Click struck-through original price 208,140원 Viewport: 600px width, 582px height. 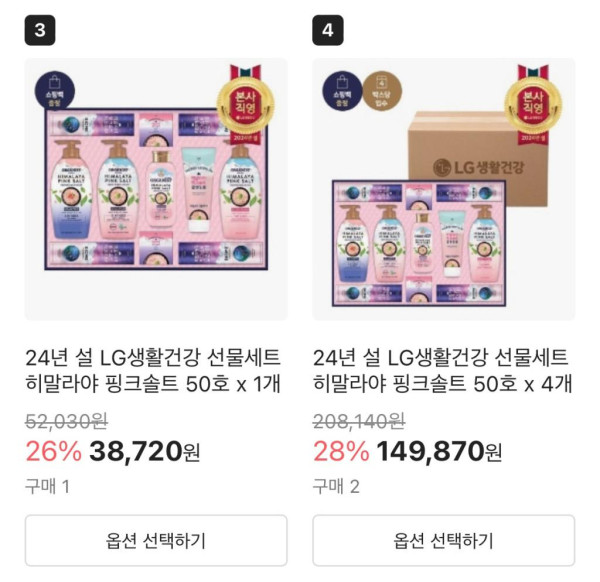359,421
